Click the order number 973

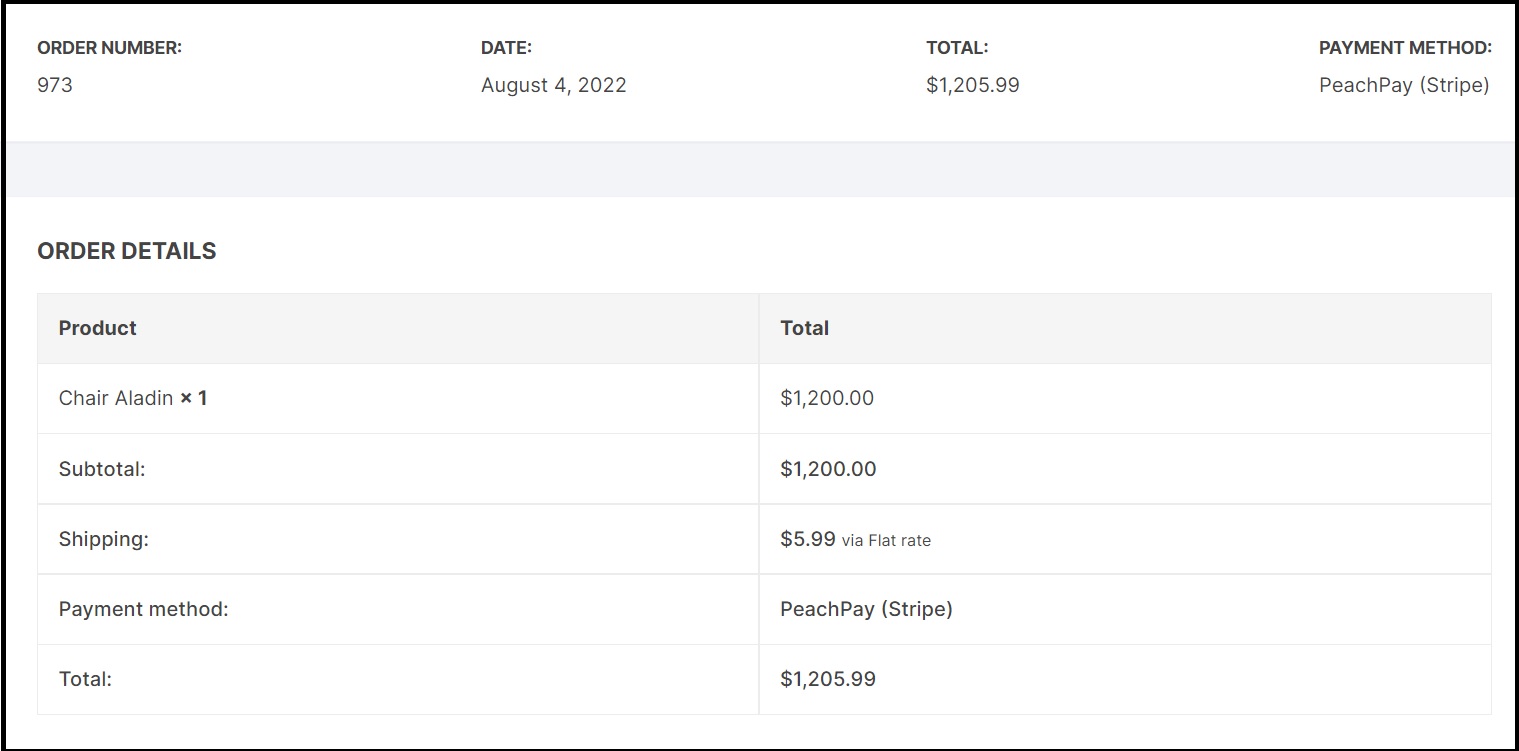(55, 85)
